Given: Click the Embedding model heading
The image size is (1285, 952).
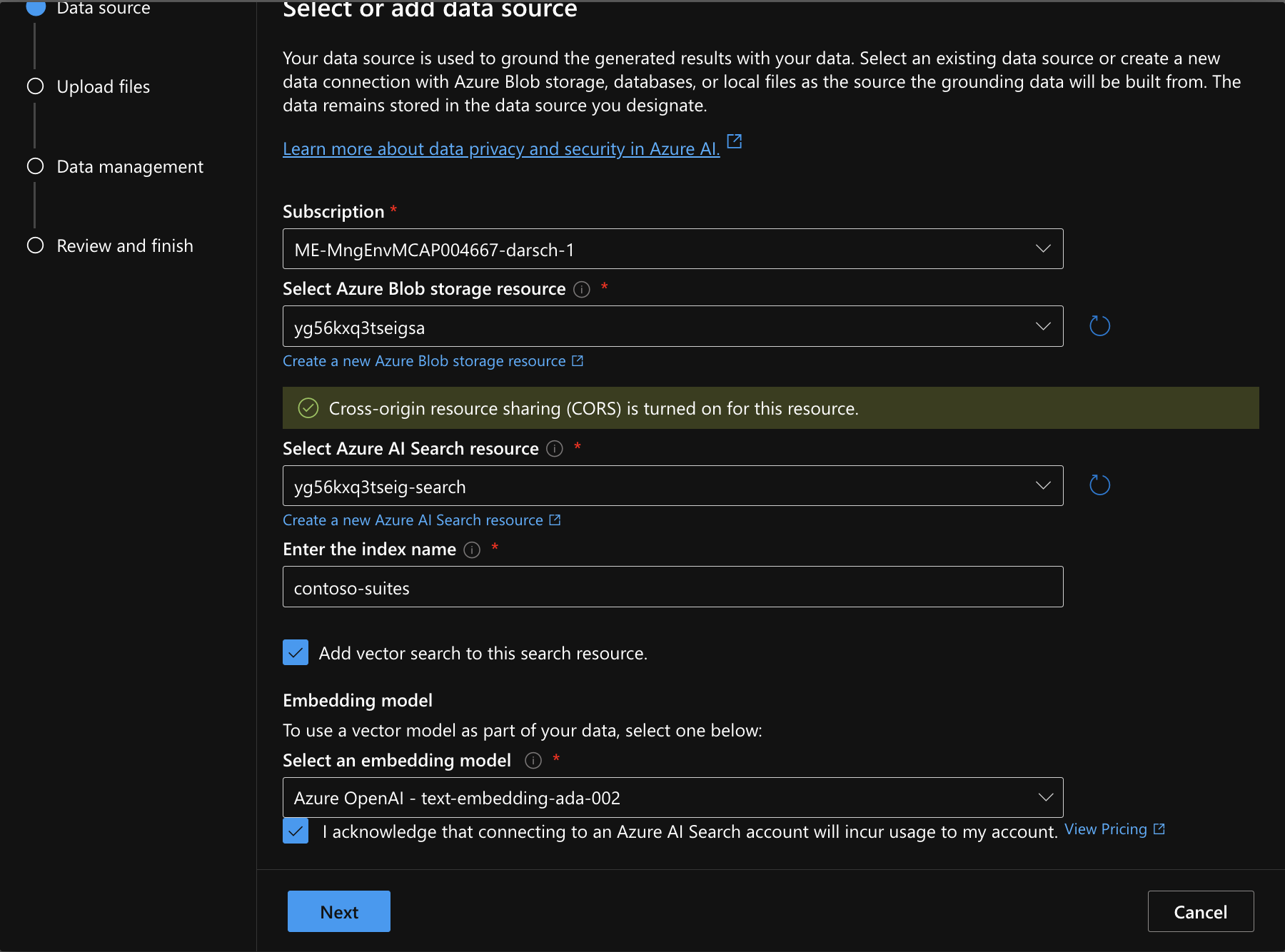Looking at the screenshot, I should [358, 700].
